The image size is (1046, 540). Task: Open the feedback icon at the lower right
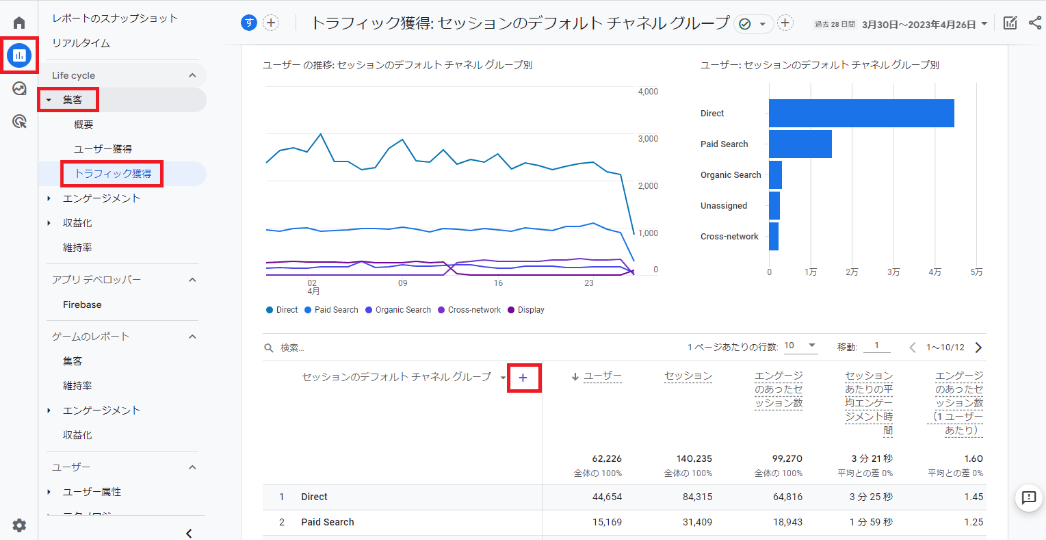[1028, 497]
